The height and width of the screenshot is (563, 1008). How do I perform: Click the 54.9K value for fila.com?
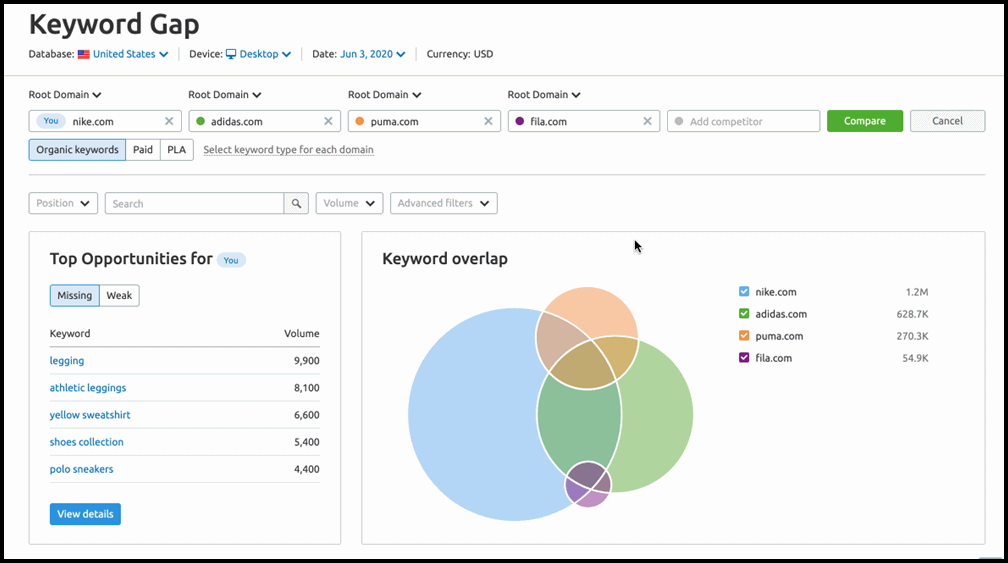point(915,357)
